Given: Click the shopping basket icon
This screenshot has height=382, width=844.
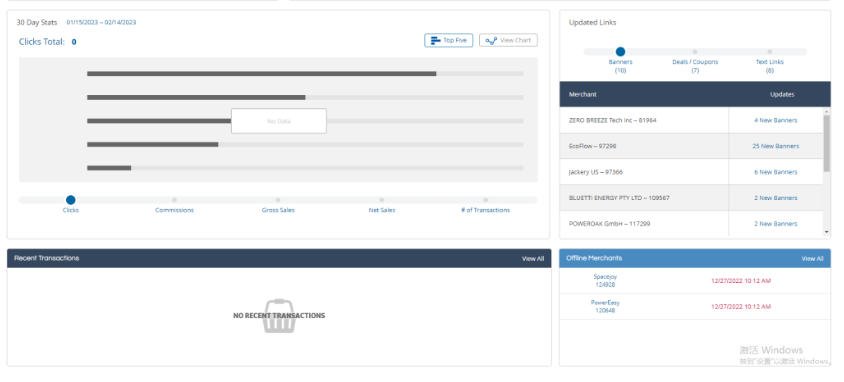Looking at the screenshot, I should click(x=279, y=316).
